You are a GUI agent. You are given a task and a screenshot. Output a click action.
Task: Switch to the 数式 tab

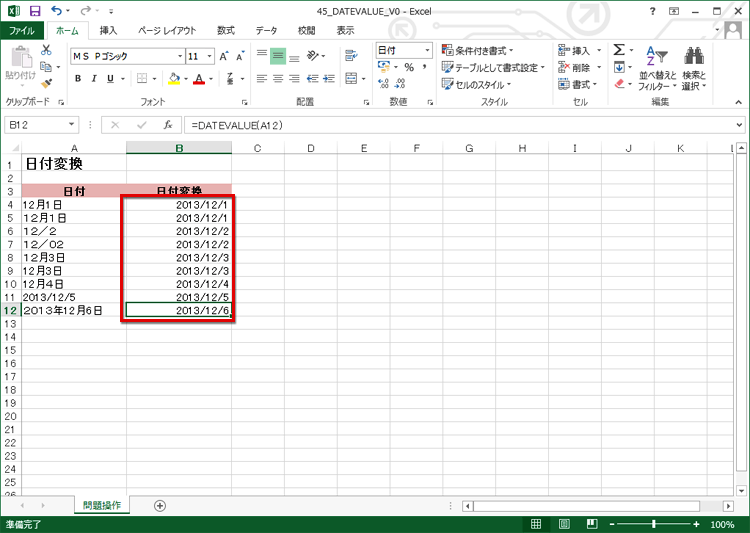pyautogui.click(x=226, y=31)
